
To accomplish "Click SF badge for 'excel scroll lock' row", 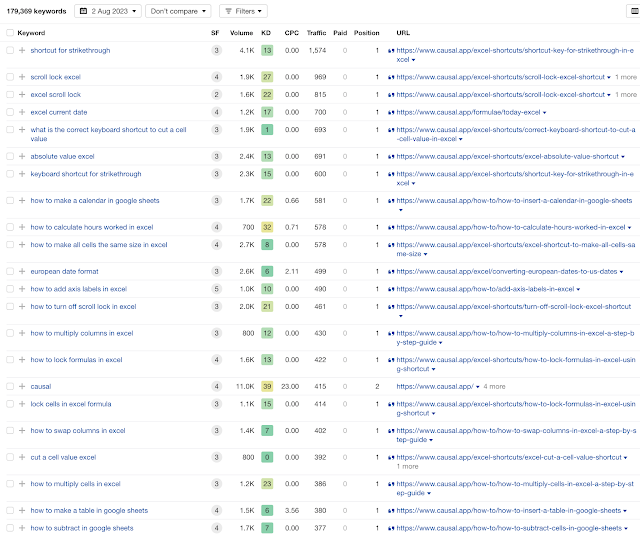I will click(x=216, y=94).
